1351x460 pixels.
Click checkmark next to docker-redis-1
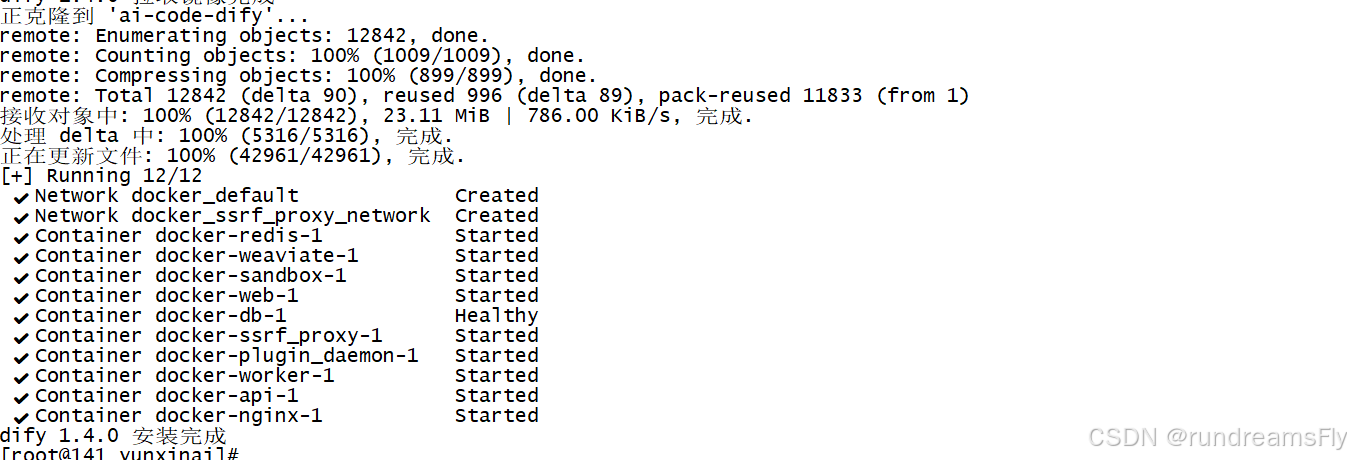point(21,237)
